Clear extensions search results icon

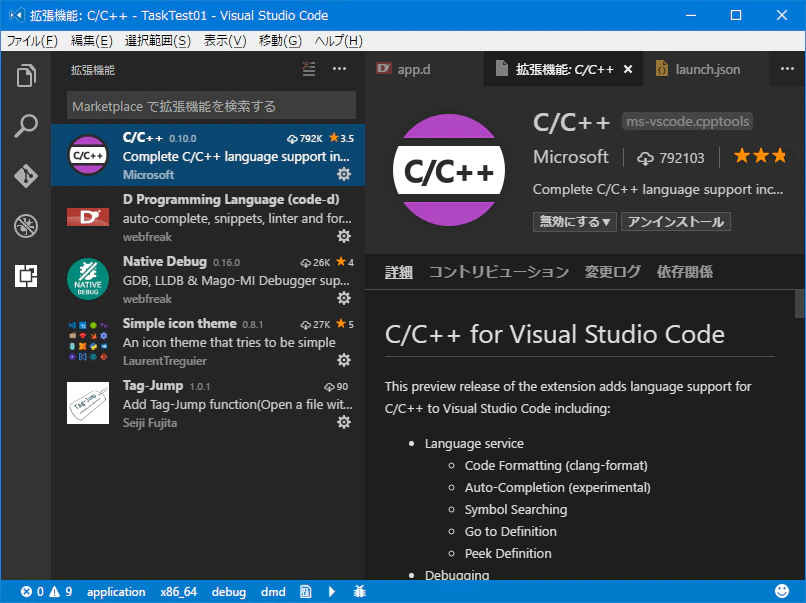[309, 69]
